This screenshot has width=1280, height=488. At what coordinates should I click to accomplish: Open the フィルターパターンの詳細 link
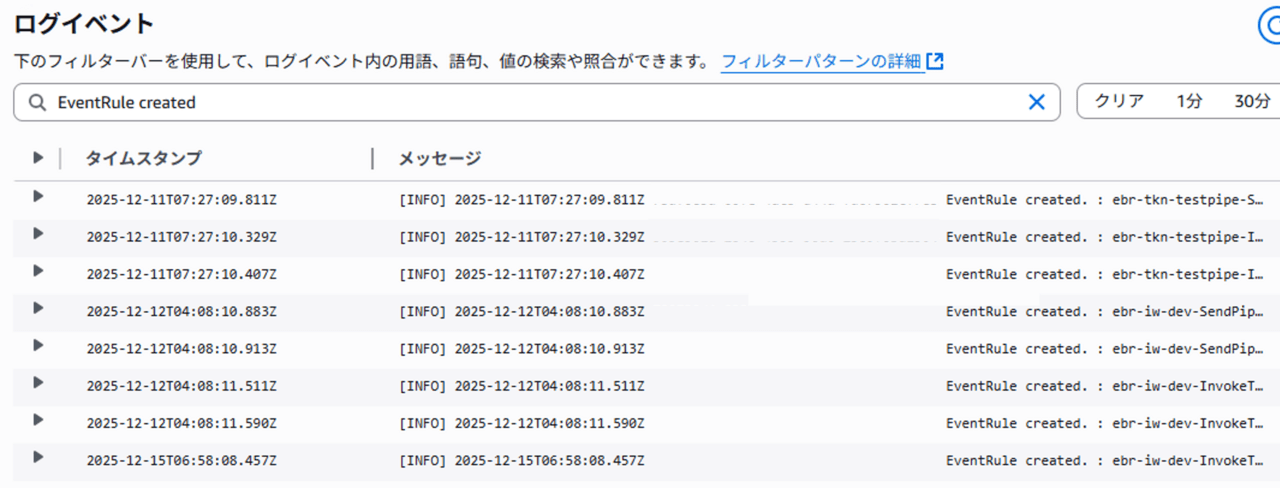[820, 61]
